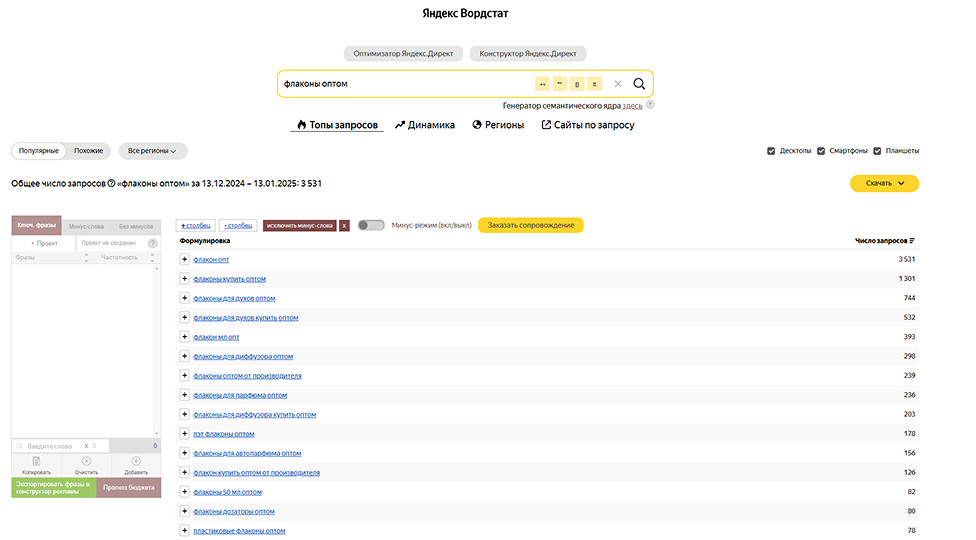This screenshot has height=540, width=976.
Task: Switch to Регионы tab
Action: [498, 125]
